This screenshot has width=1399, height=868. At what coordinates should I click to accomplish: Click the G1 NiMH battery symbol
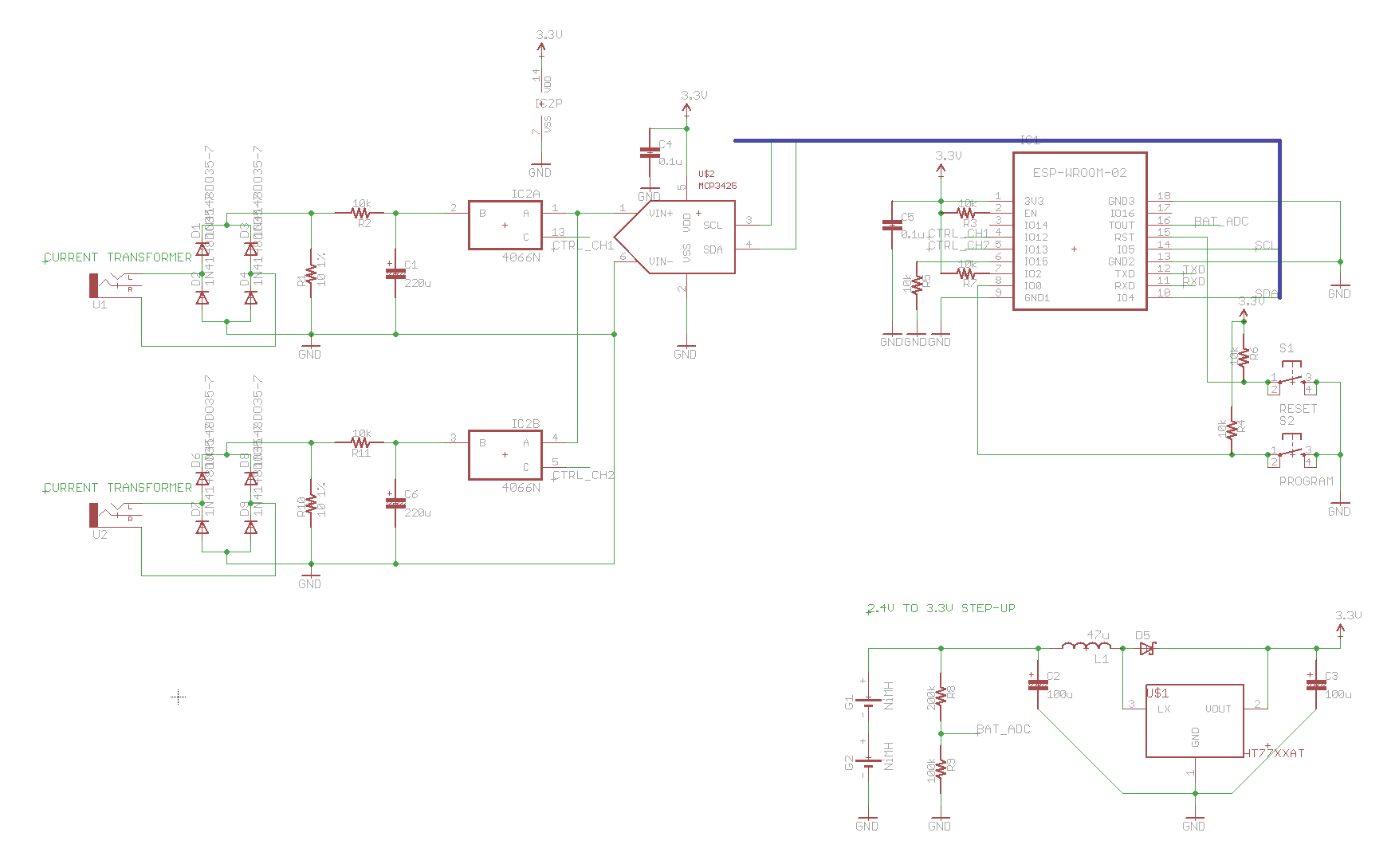pos(867,702)
